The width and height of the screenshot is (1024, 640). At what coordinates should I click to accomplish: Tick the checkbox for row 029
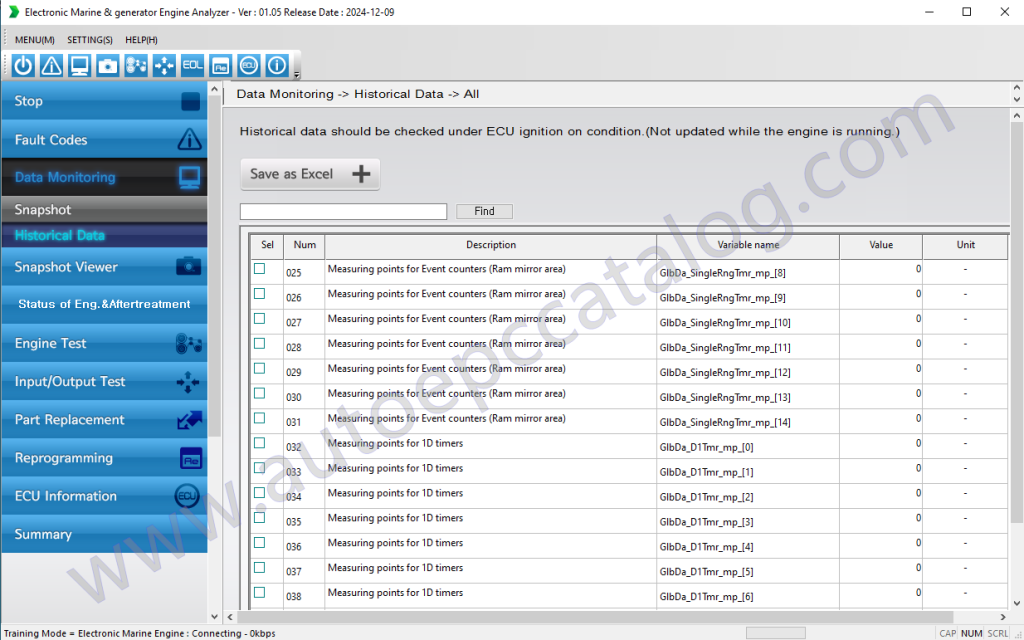click(259, 368)
